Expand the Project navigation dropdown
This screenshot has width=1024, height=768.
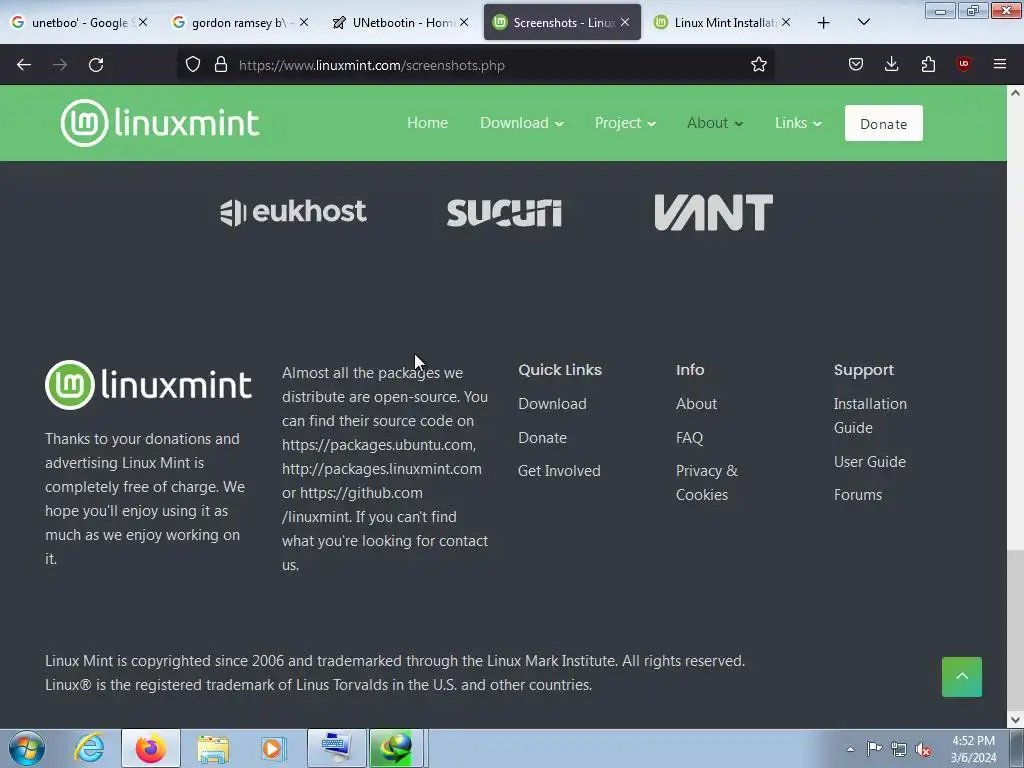pyautogui.click(x=625, y=123)
